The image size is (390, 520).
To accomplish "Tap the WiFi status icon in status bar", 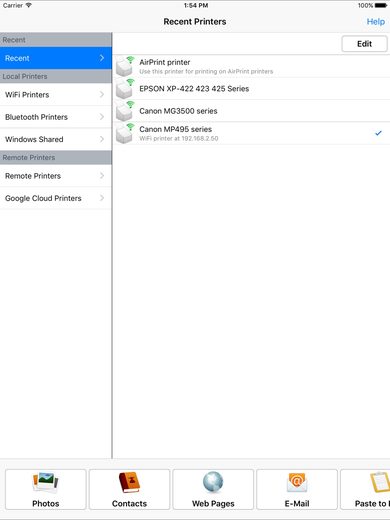I will [29, 5].
